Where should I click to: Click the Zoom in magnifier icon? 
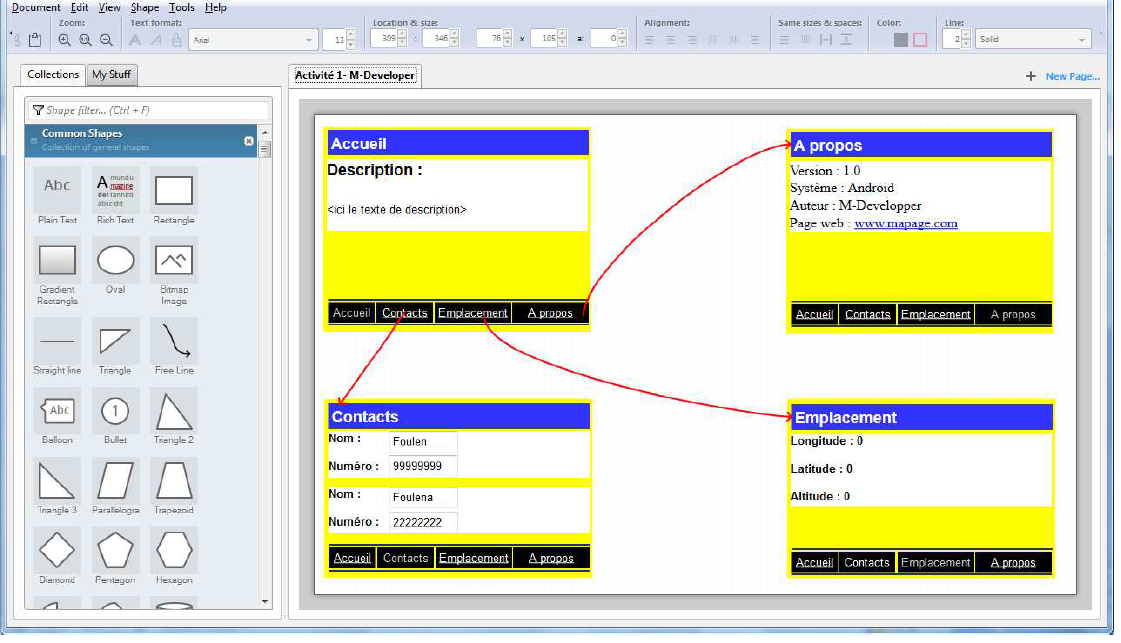[64, 40]
